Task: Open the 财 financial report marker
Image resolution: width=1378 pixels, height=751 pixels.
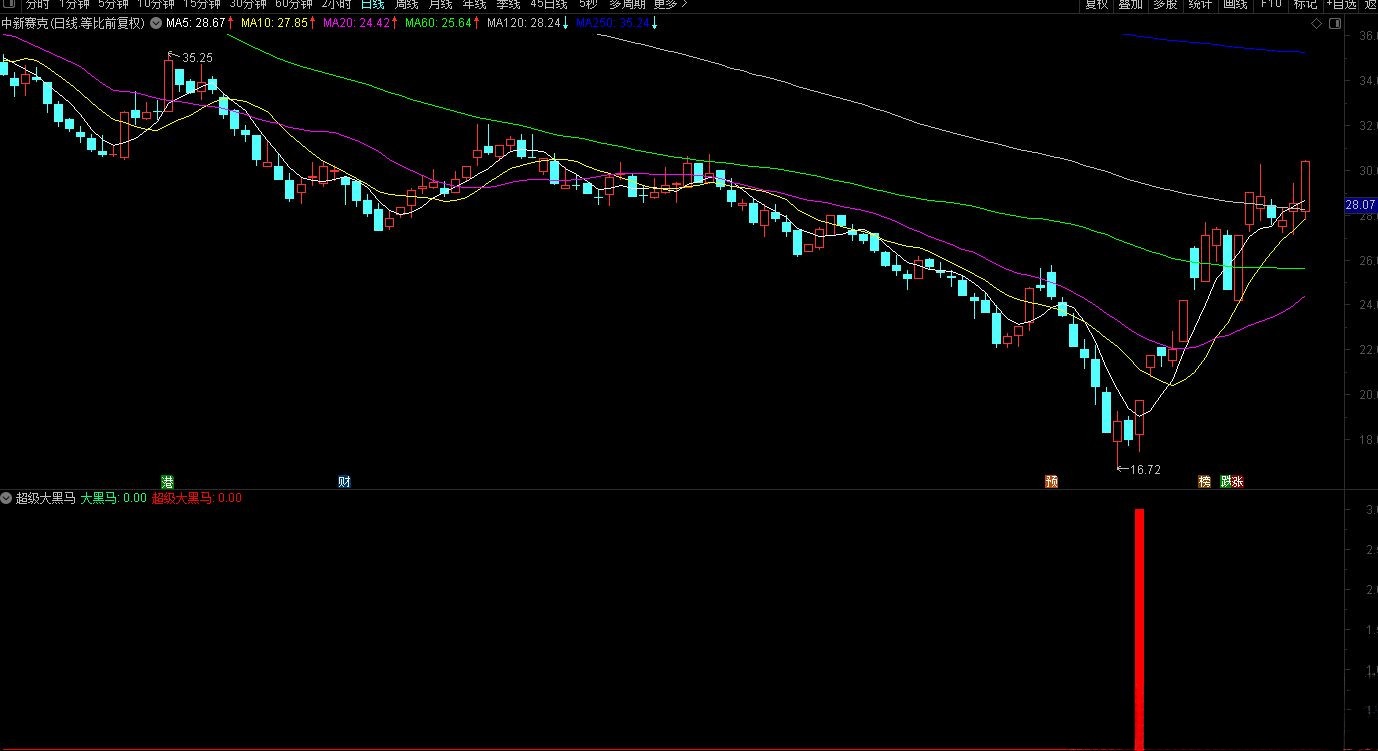Action: pos(344,481)
